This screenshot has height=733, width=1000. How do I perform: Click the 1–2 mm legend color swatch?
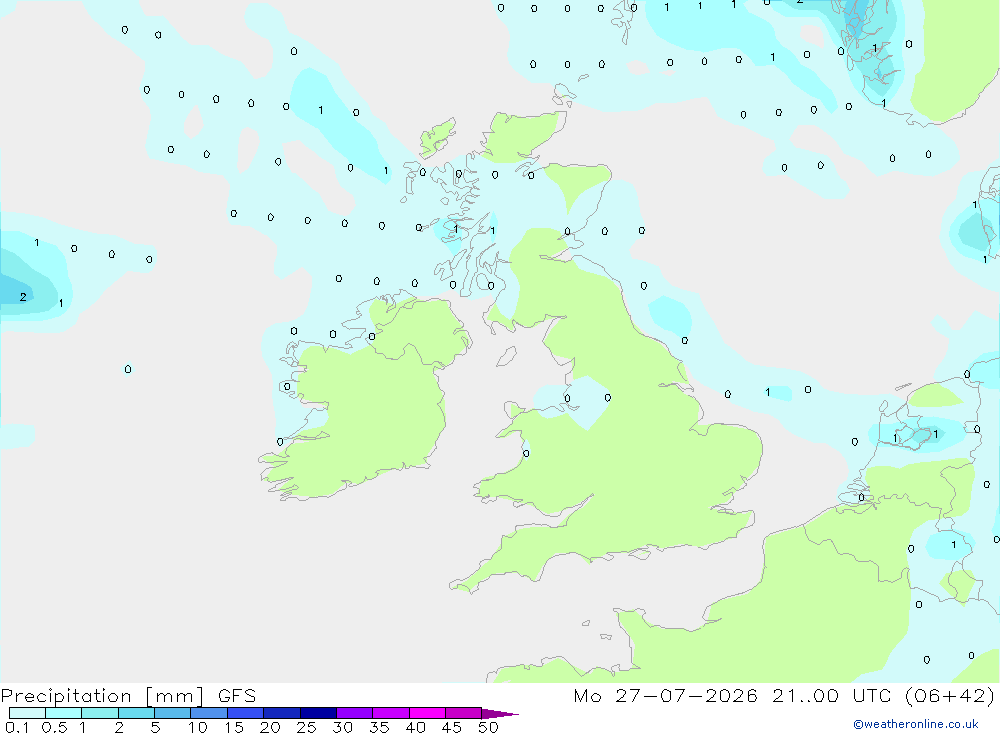[x=100, y=713]
